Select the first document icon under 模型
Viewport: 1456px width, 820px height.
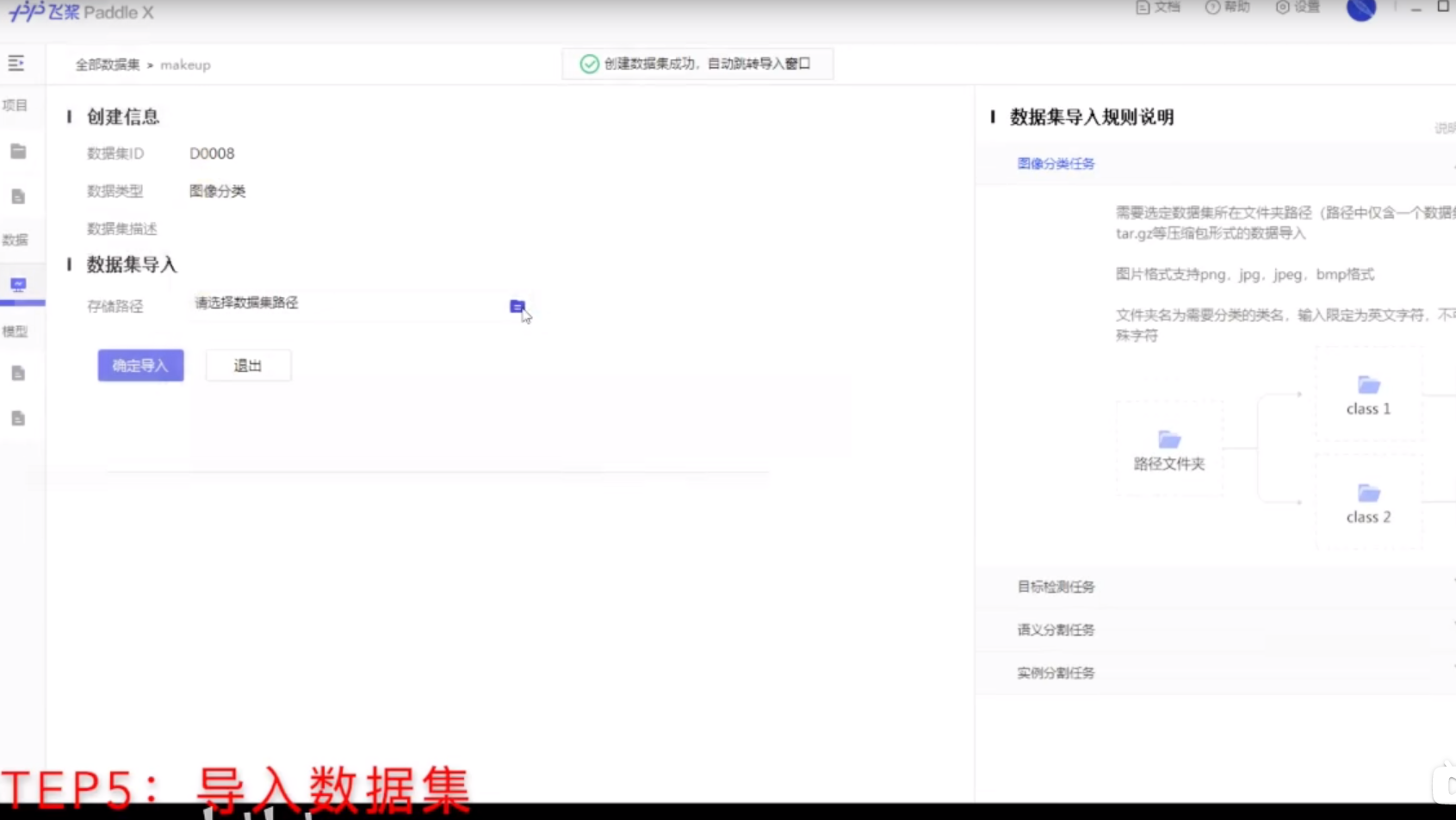coord(18,373)
